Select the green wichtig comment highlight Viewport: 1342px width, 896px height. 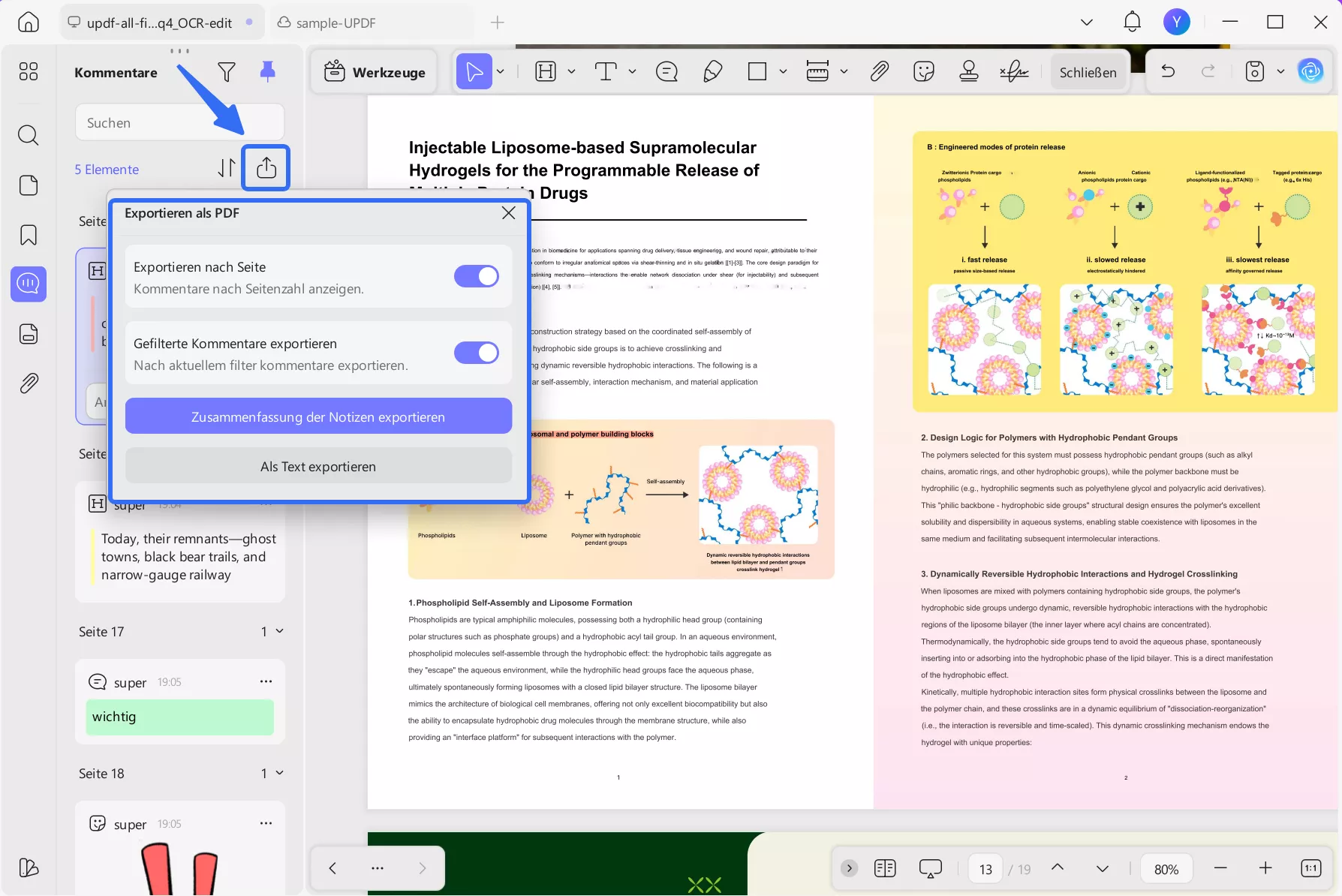pos(180,717)
